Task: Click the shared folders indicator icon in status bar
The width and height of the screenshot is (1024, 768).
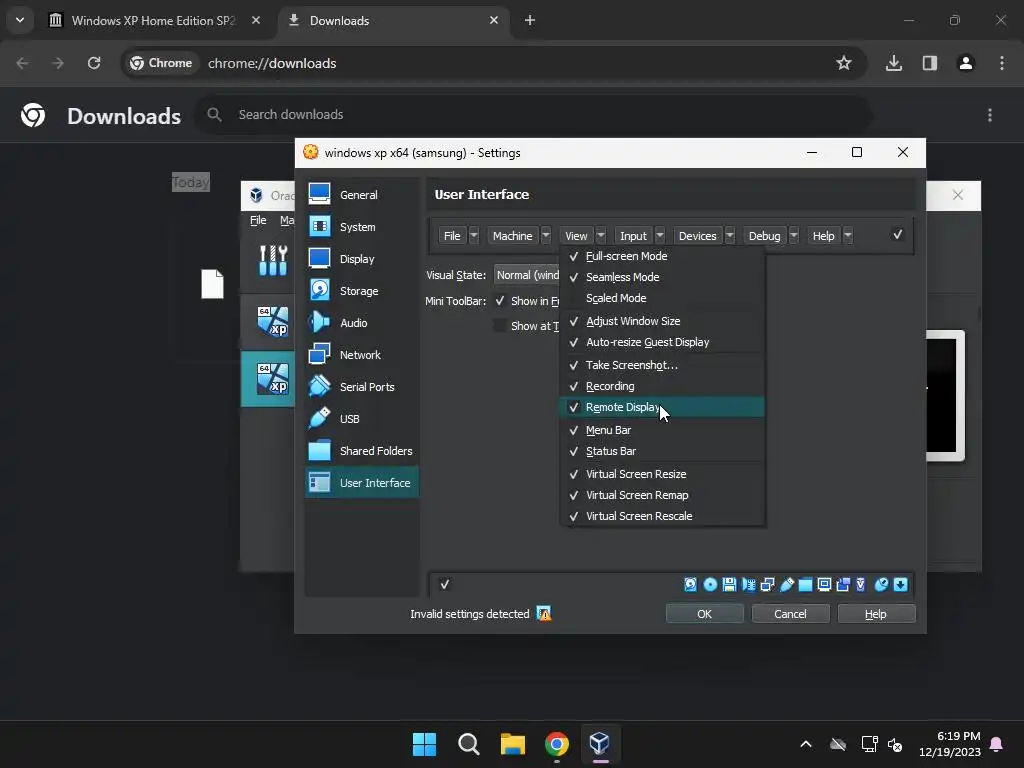Action: (805, 584)
